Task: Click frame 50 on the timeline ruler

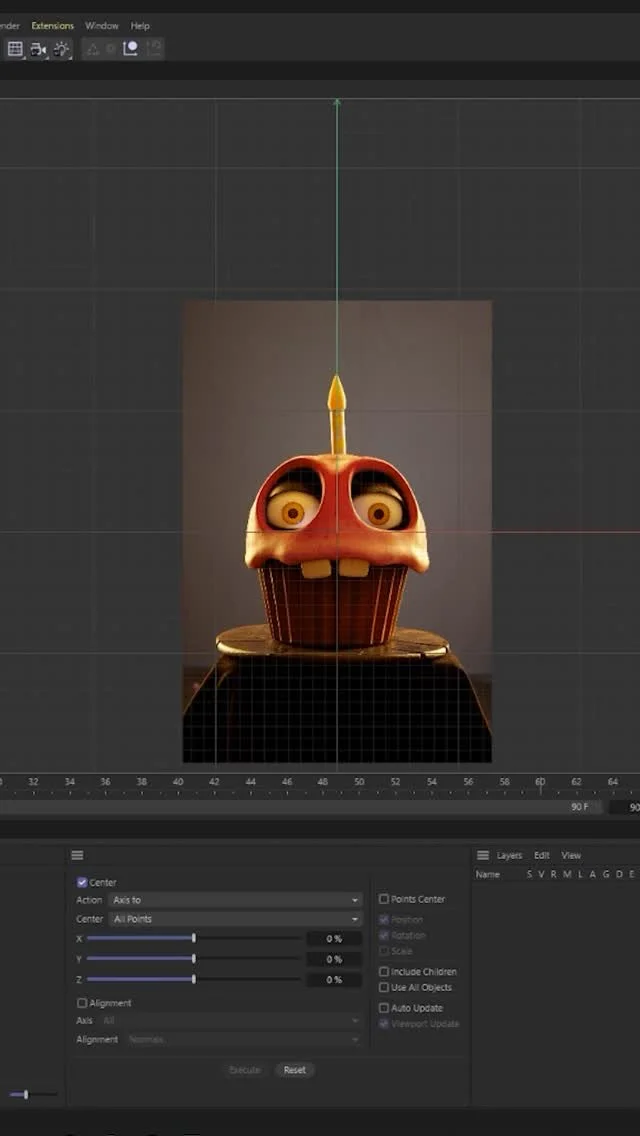Action: coord(359,782)
